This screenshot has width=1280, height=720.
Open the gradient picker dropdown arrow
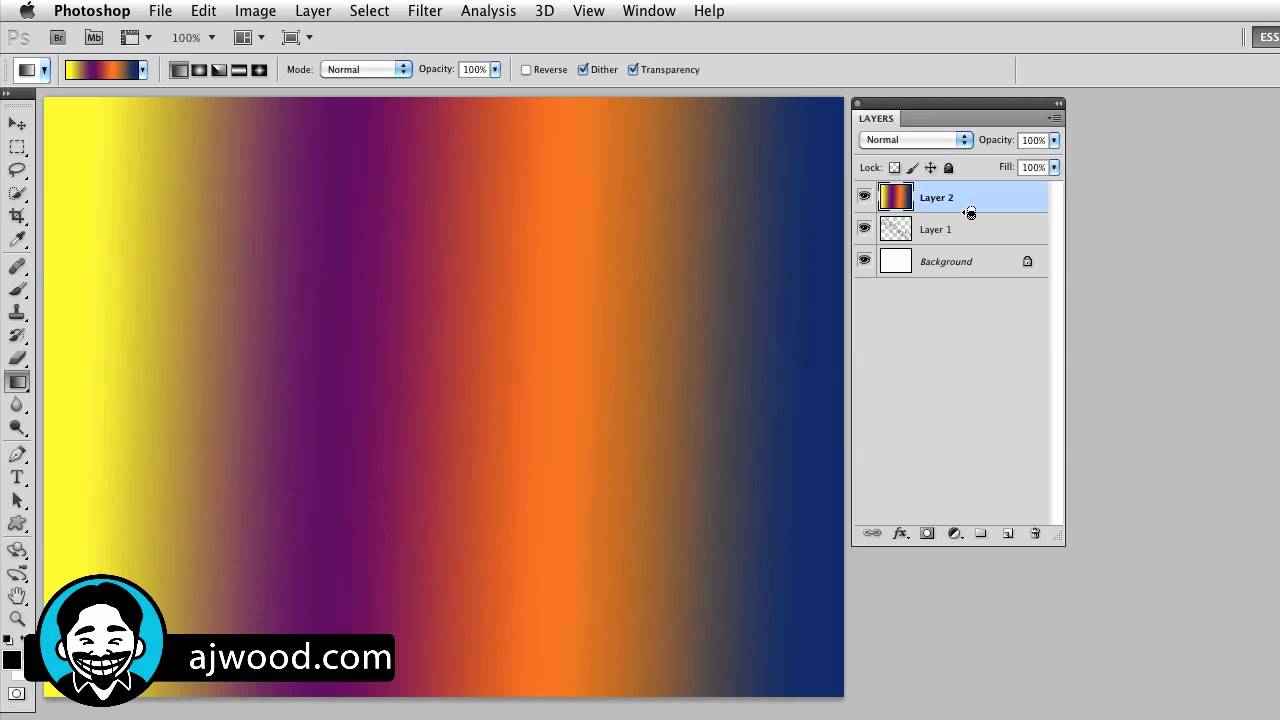click(x=143, y=70)
